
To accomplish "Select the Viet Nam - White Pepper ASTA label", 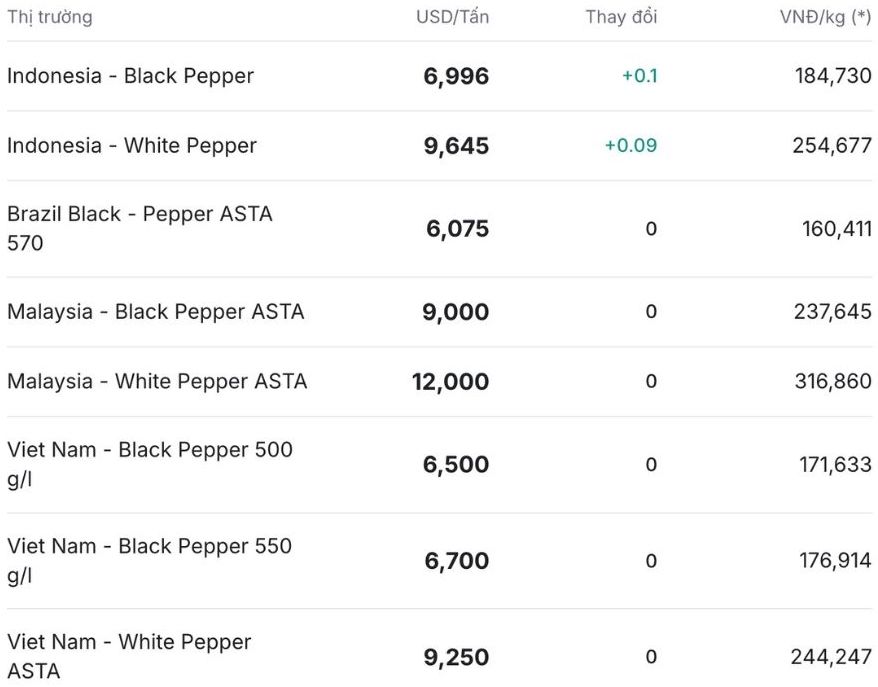I will coord(129,655).
